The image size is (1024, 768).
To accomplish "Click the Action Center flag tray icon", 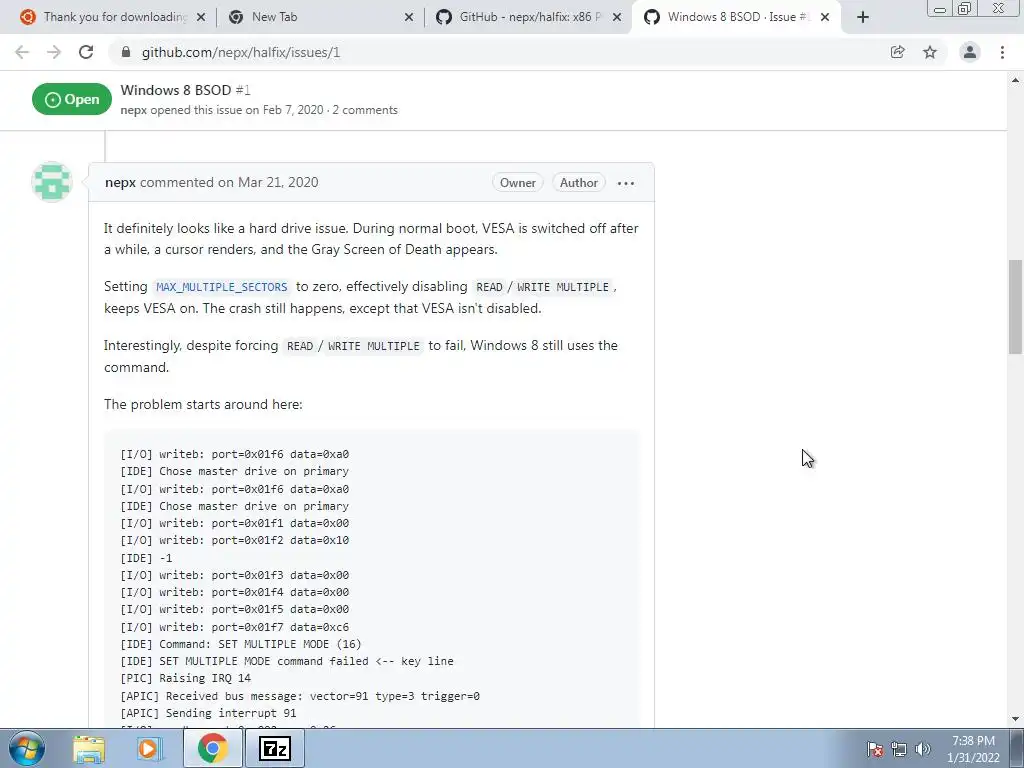I will [874, 749].
